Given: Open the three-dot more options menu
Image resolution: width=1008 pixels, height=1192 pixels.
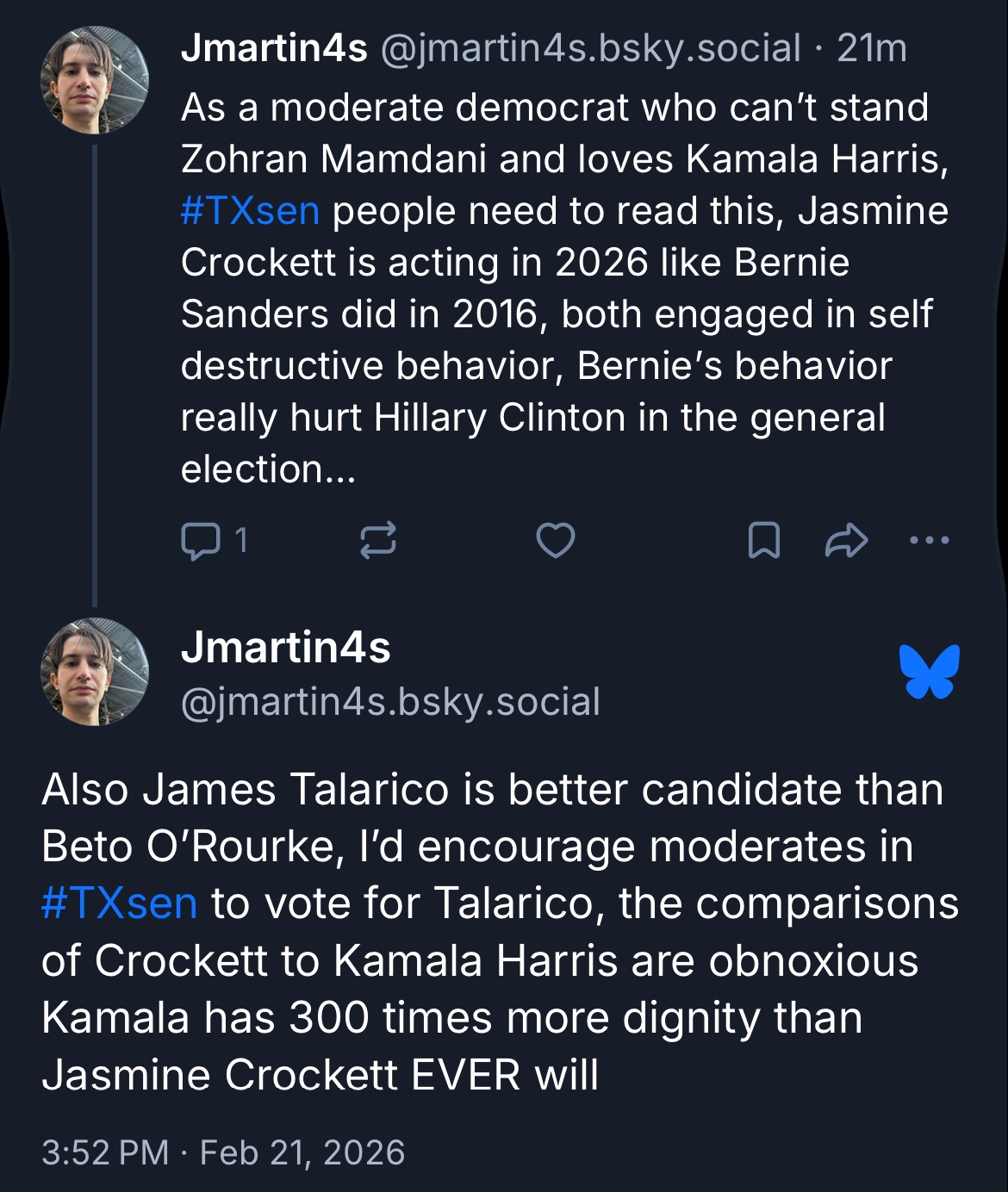Looking at the screenshot, I should [930, 541].
